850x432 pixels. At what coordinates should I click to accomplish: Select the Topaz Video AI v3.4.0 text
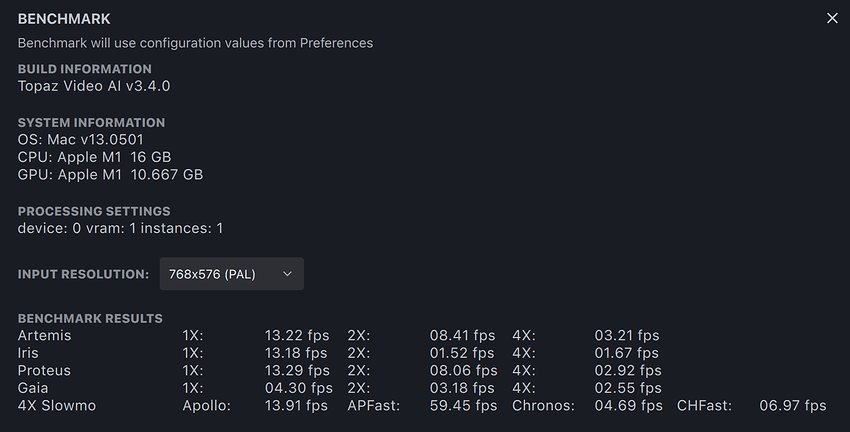(94, 86)
